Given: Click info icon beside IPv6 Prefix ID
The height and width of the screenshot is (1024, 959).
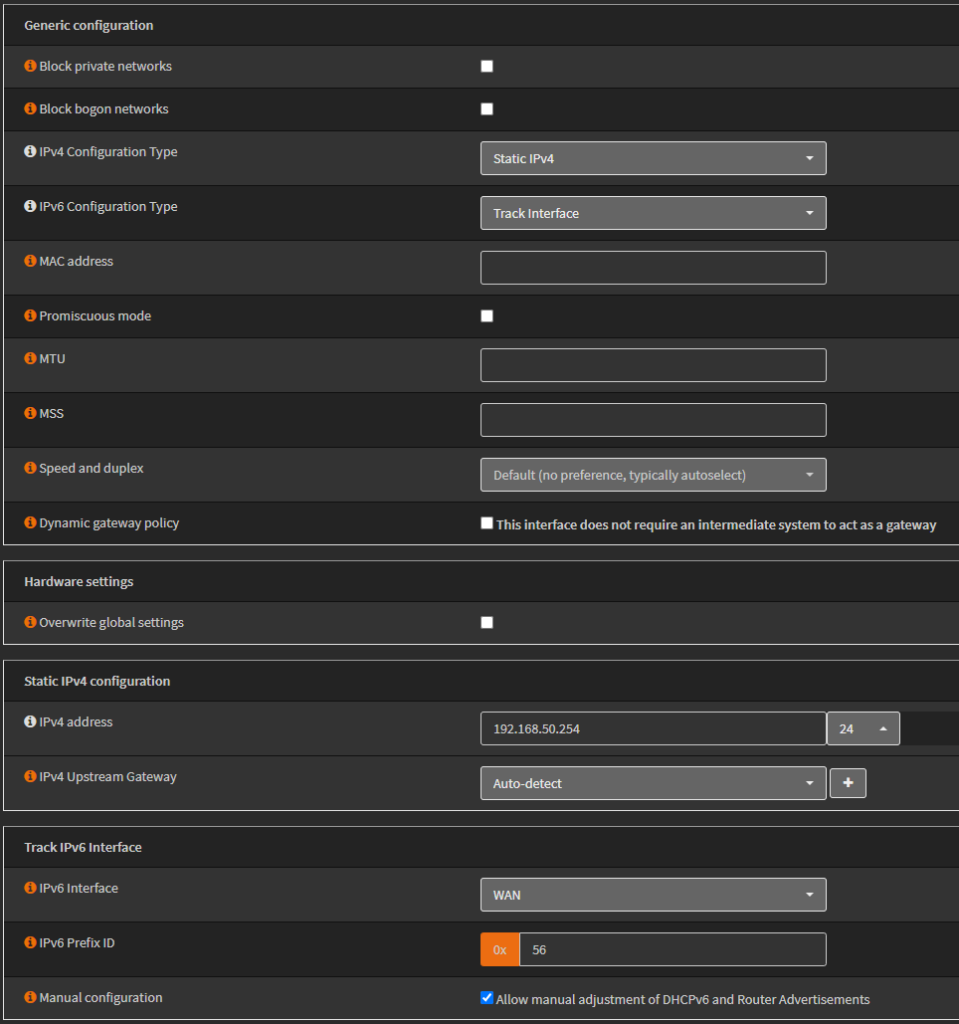Looking at the screenshot, I should point(30,943).
